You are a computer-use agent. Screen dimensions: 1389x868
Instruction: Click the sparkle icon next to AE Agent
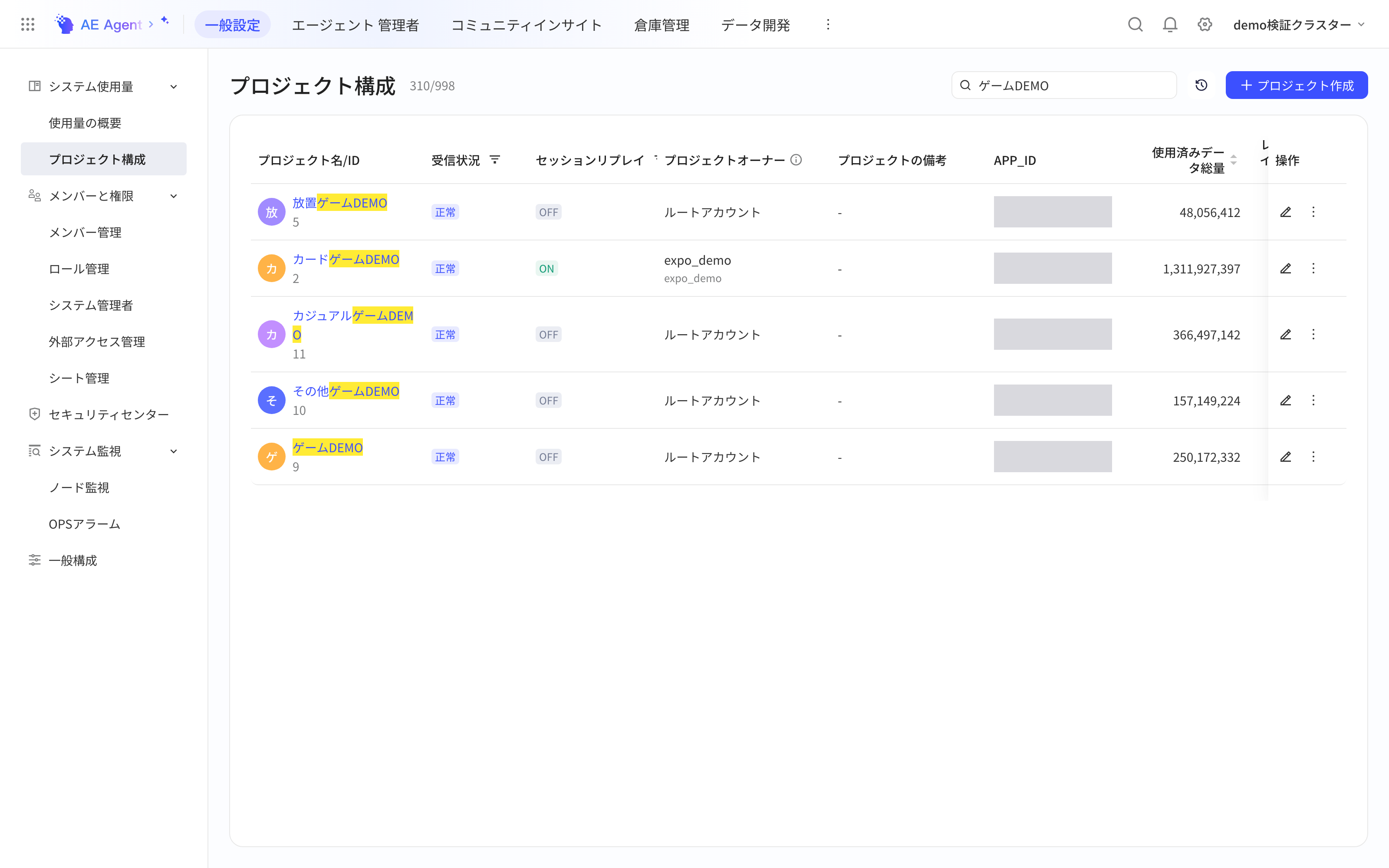click(165, 21)
